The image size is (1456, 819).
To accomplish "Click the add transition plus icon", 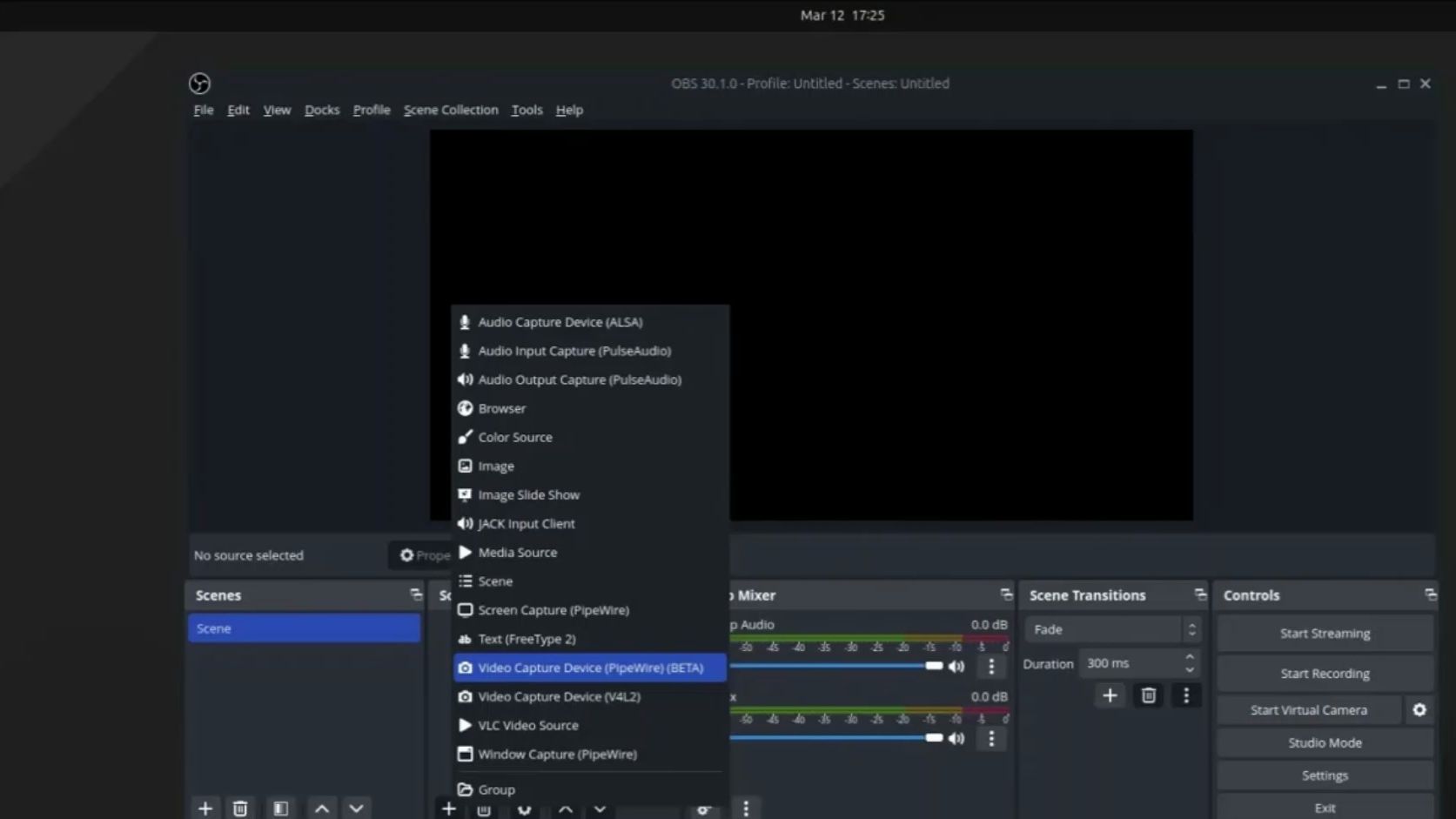I will (x=1110, y=695).
